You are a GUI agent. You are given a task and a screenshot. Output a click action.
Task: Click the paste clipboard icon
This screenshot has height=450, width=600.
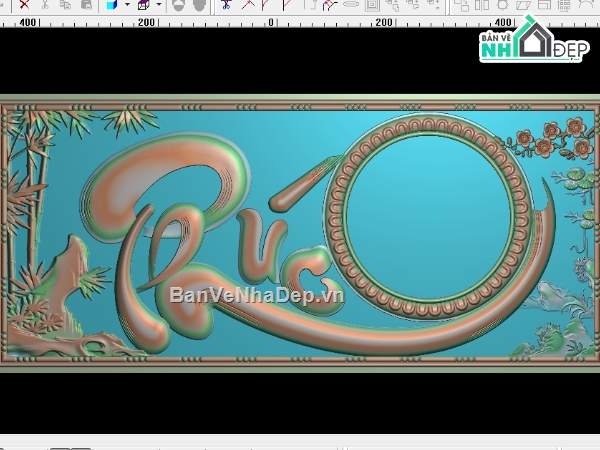pyautogui.click(x=86, y=4)
